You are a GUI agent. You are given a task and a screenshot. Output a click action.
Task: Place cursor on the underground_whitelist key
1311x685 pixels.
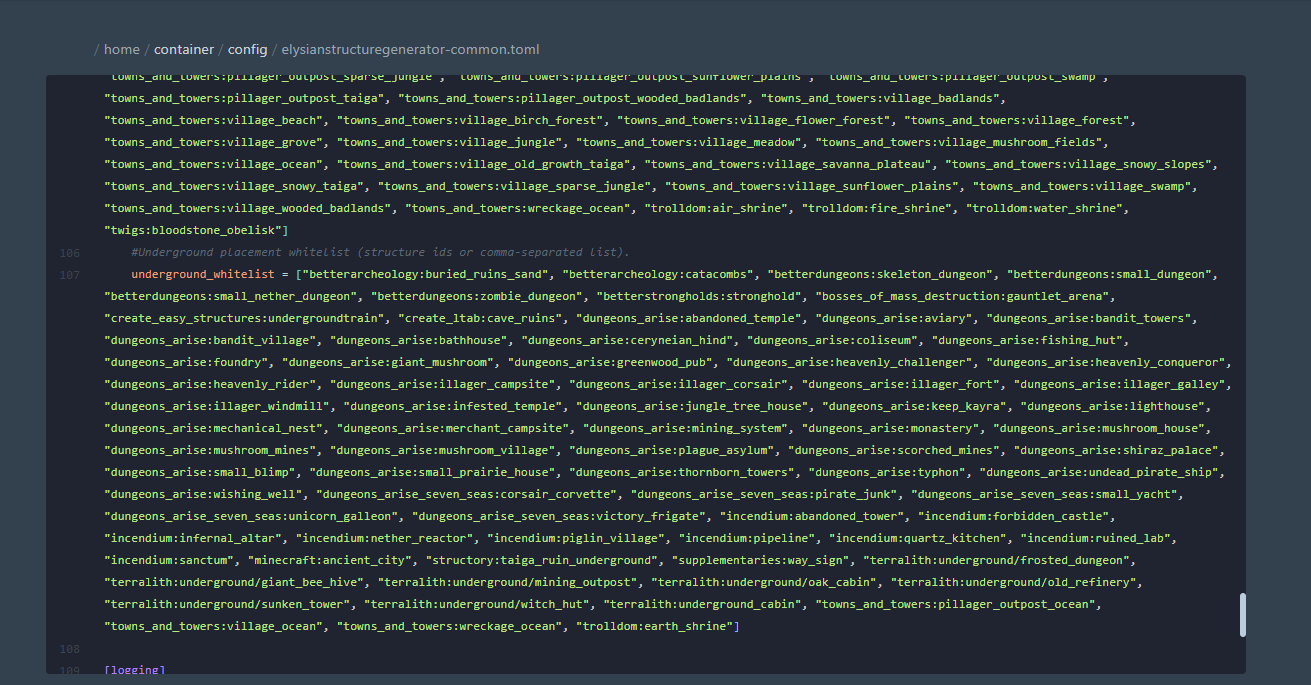point(202,274)
